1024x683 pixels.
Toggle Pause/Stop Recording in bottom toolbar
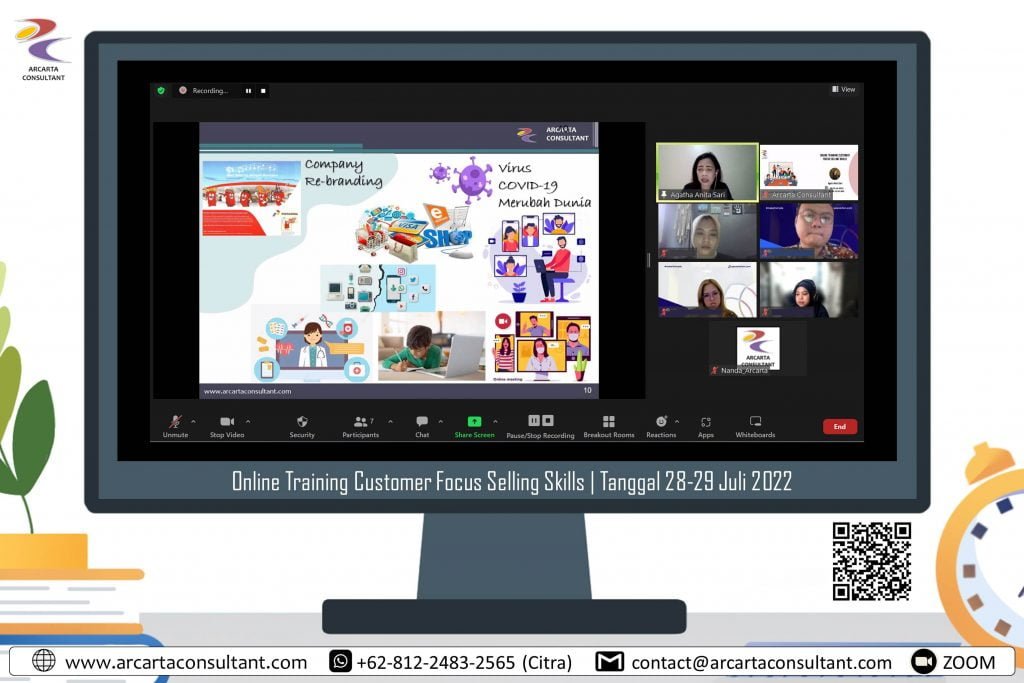[x=540, y=421]
